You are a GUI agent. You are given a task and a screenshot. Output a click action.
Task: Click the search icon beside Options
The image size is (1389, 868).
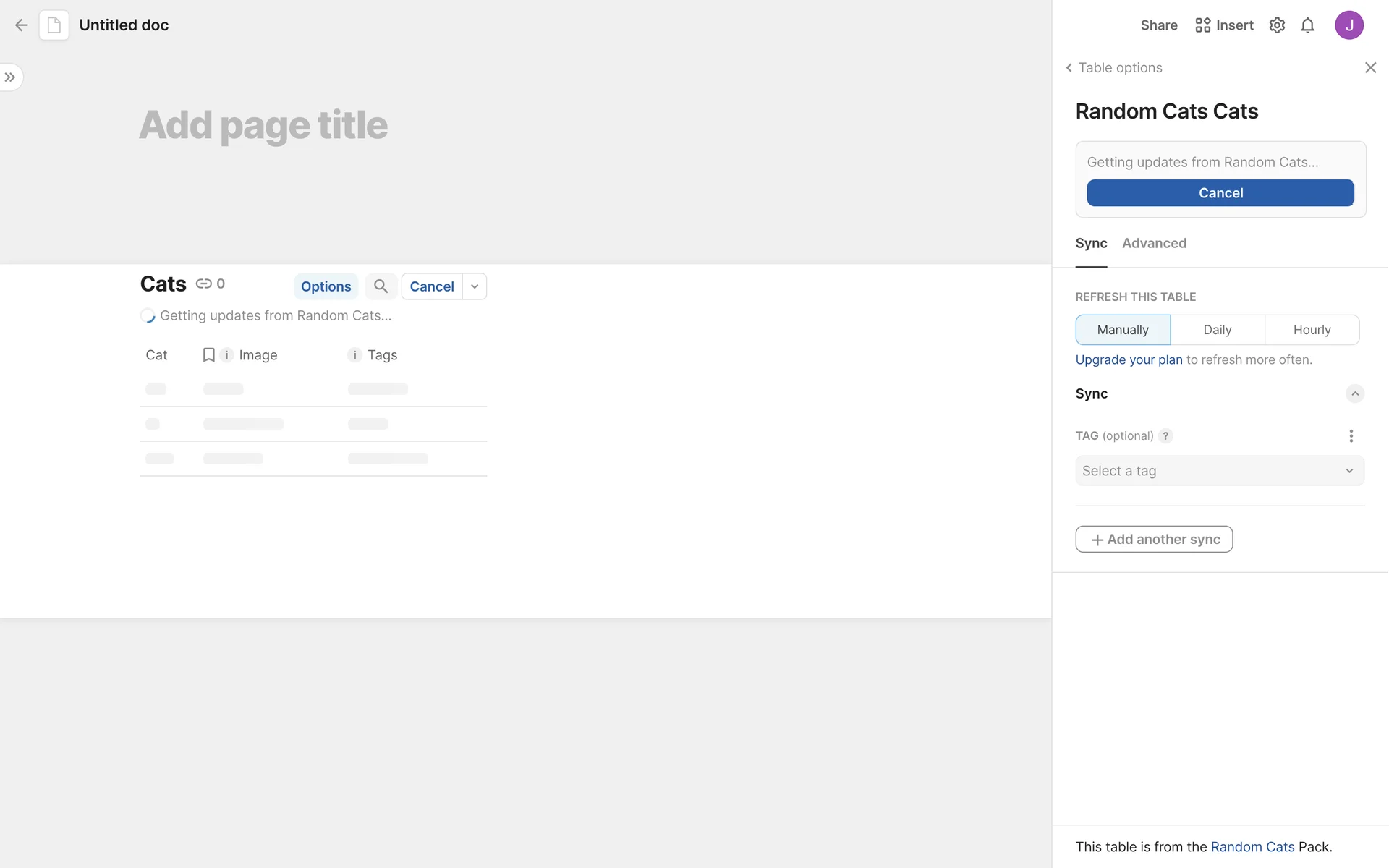coord(381,286)
